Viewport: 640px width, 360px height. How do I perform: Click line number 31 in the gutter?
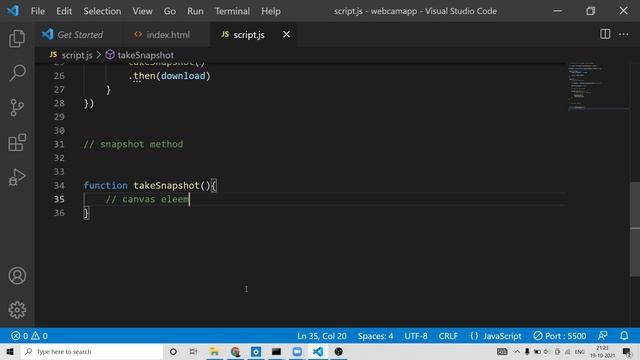point(59,144)
